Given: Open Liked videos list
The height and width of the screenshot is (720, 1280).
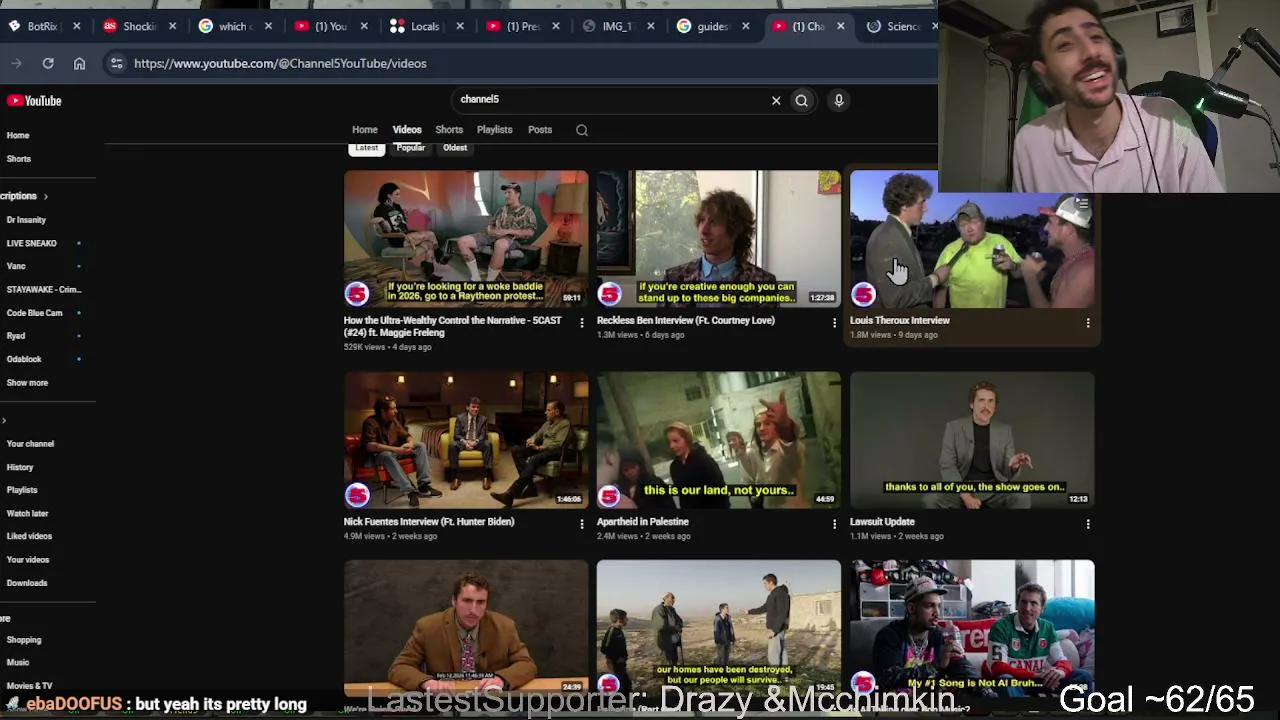Looking at the screenshot, I should coord(29,537).
